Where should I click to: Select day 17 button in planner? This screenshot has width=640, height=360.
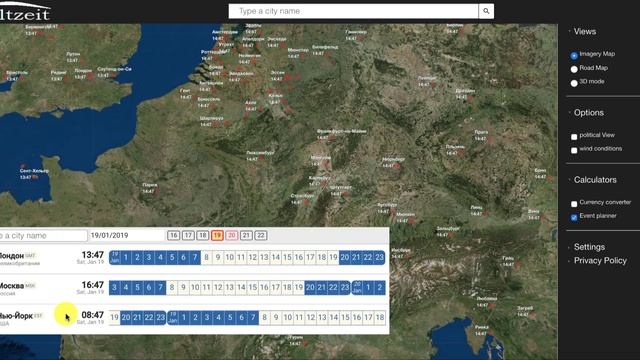point(188,236)
